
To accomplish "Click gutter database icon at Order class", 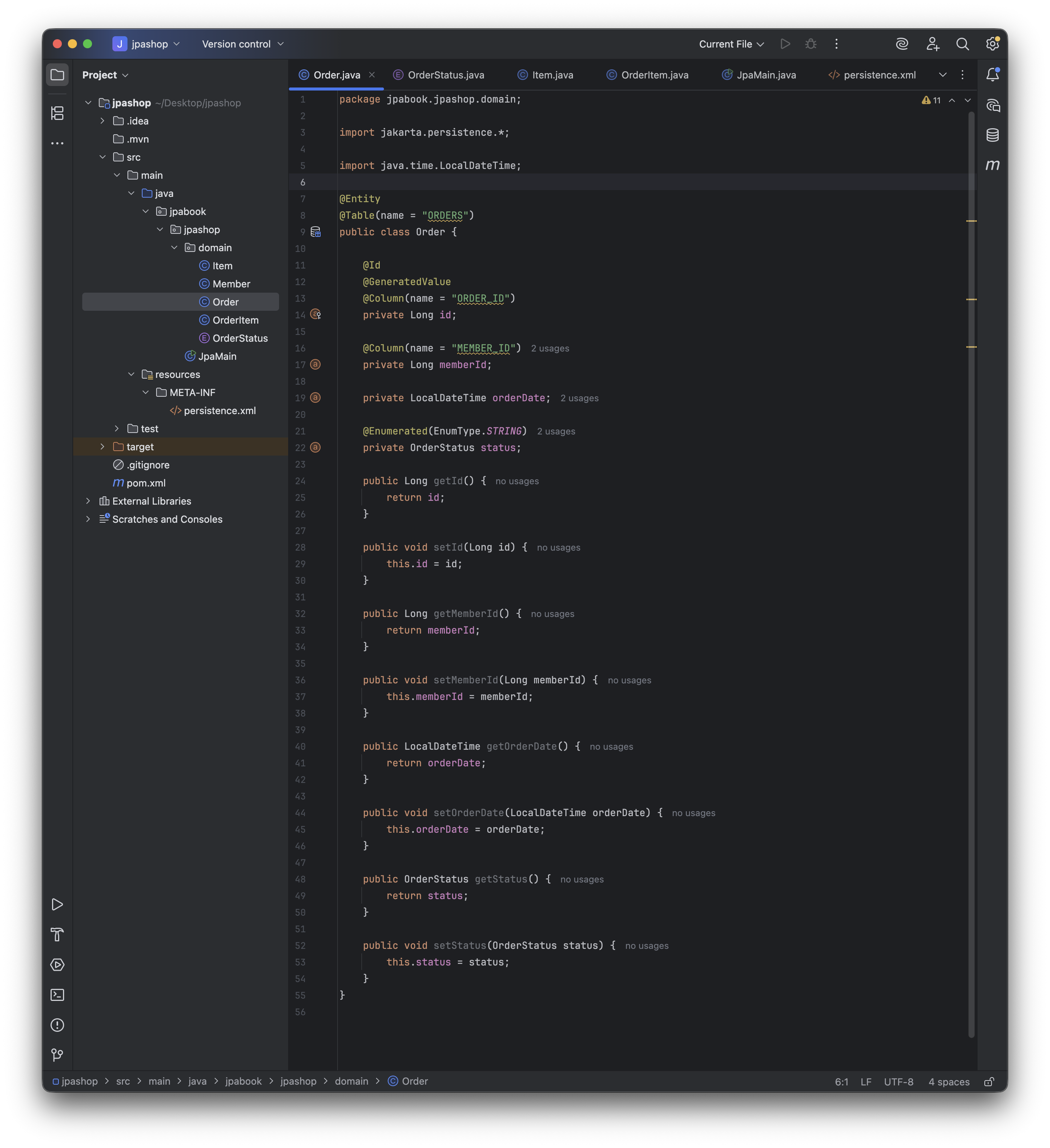I will point(315,232).
